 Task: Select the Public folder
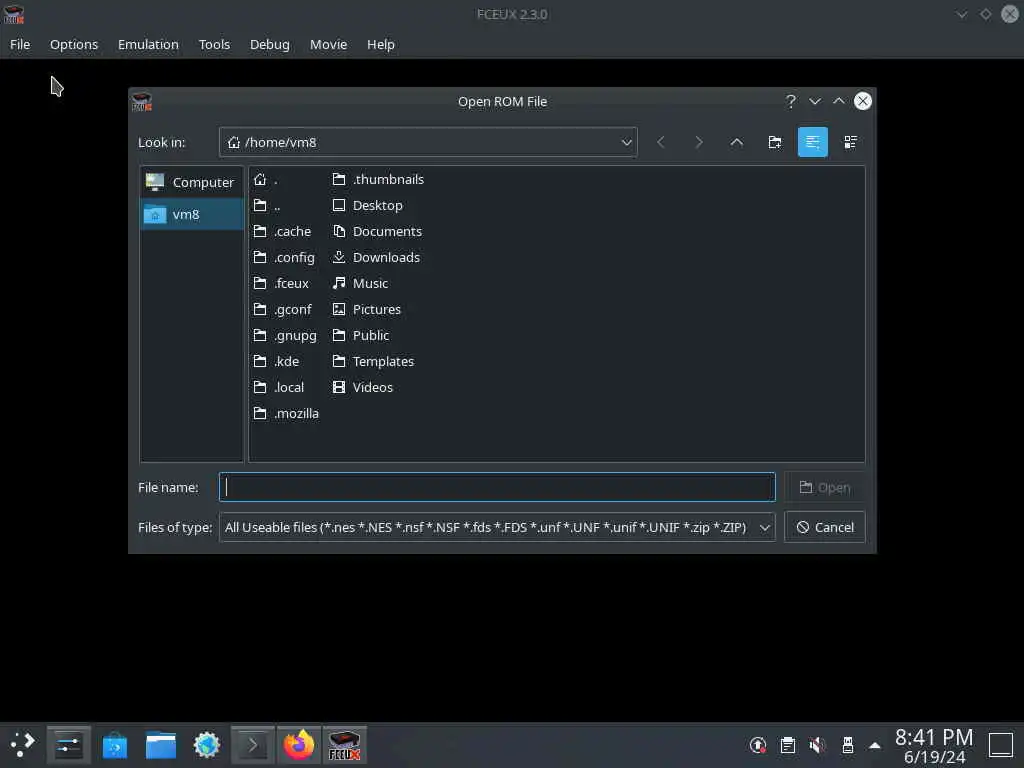[x=361, y=336]
